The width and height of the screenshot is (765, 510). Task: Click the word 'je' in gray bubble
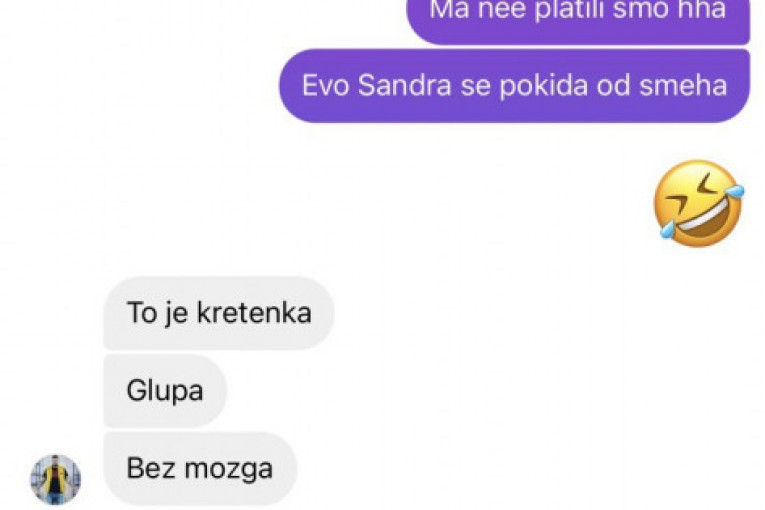click(177, 314)
